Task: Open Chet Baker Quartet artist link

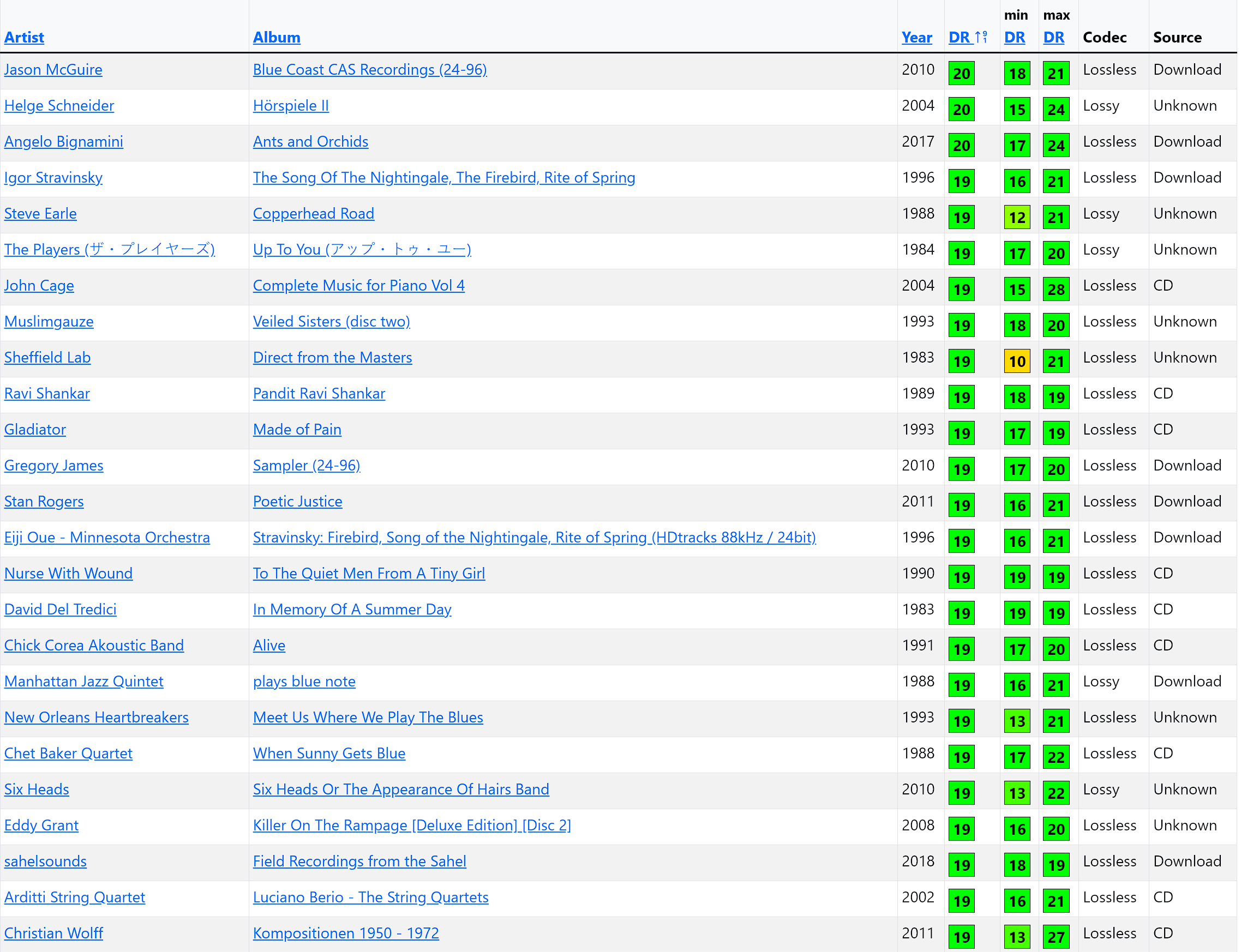Action: (68, 753)
